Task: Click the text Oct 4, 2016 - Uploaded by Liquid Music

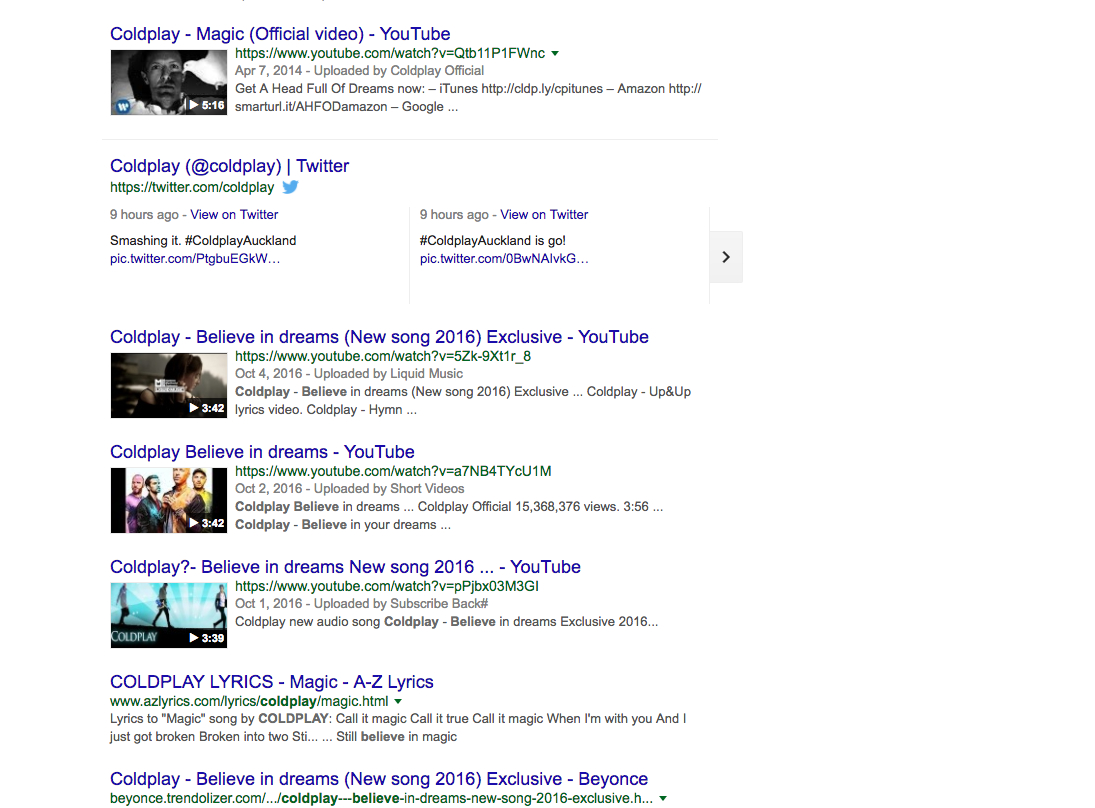Action: 349,374
